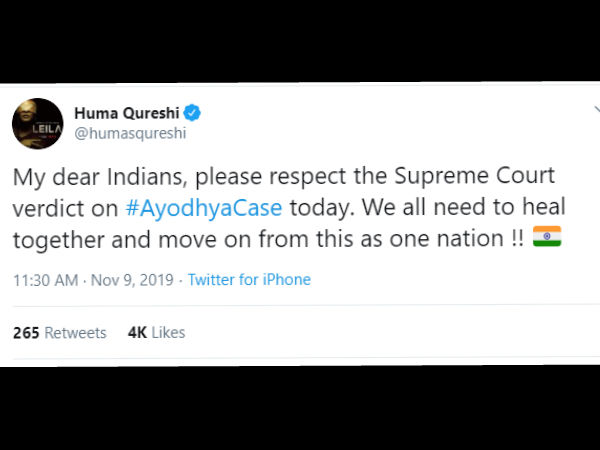Image resolution: width=600 pixels, height=450 pixels.
Task: Click the Nov 9, 2019 date
Action: [132, 280]
